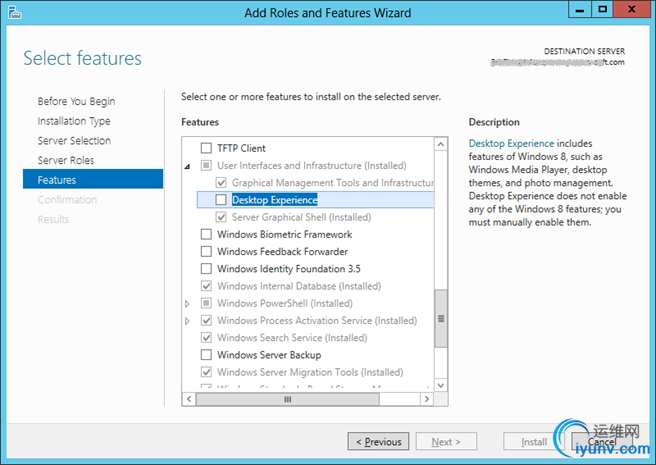Select the Windows Server Migration Tools (Installed) row
656x465 pixels.
click(310, 372)
